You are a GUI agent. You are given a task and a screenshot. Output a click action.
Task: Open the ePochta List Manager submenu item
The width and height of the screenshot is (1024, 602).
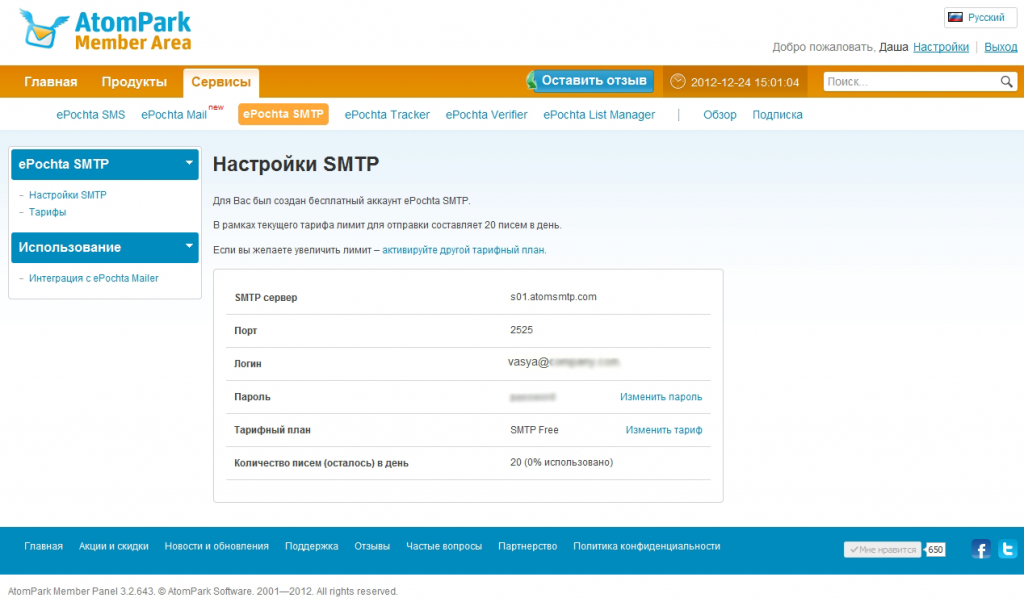tap(599, 115)
